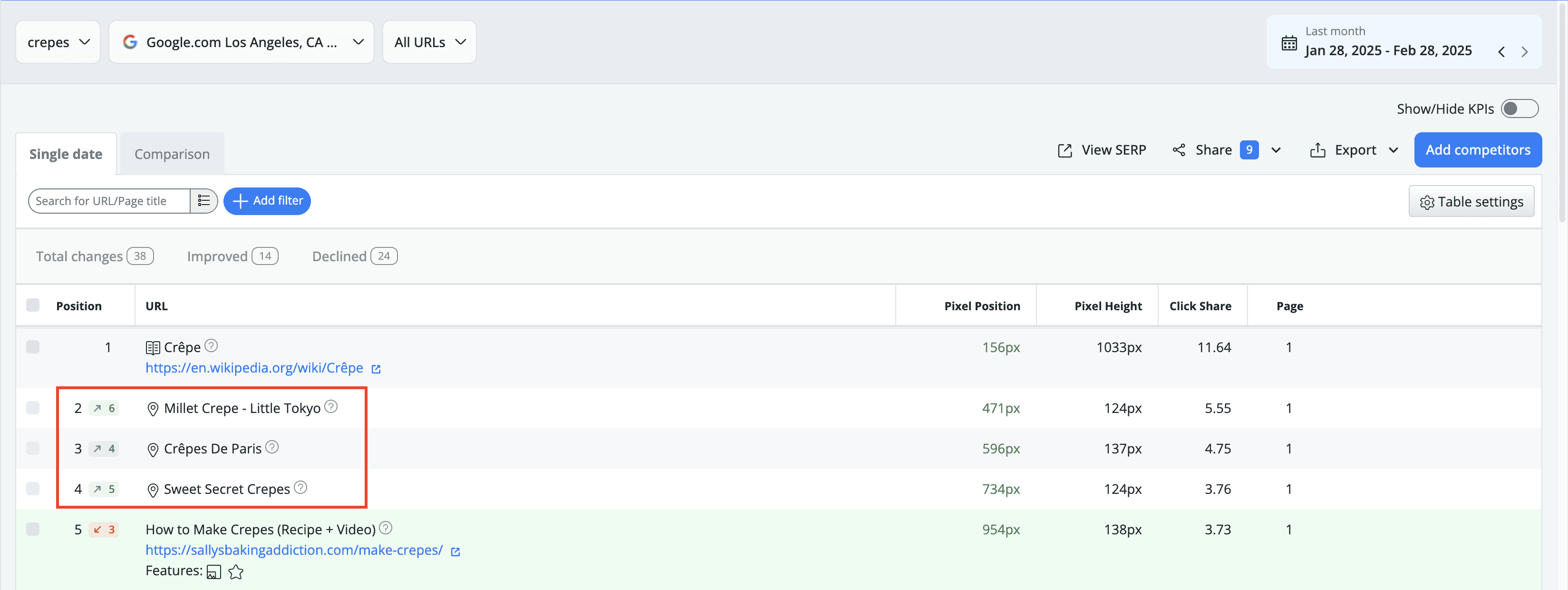Open the Export dropdown
This screenshot has width=1568, height=590.
click(1355, 150)
